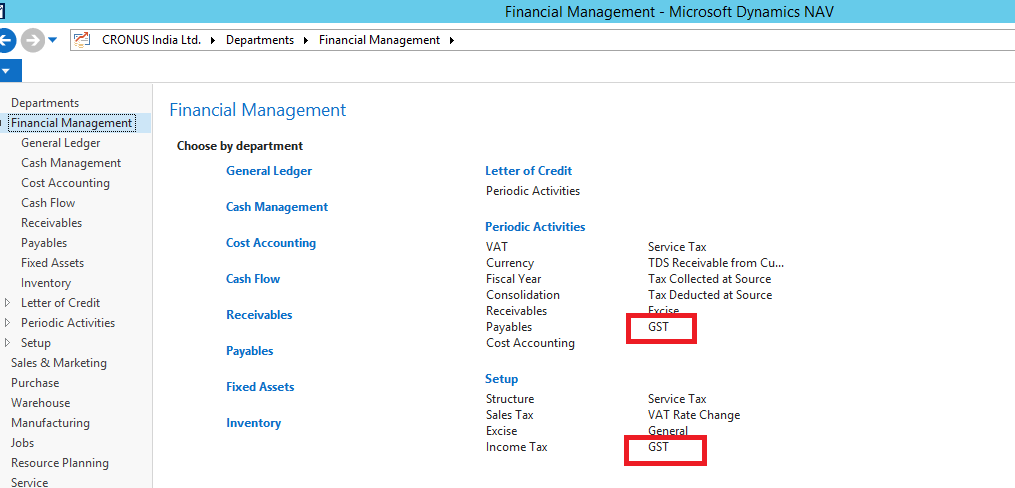Open the General Ledger department link
The image size is (1015, 488).
(269, 171)
